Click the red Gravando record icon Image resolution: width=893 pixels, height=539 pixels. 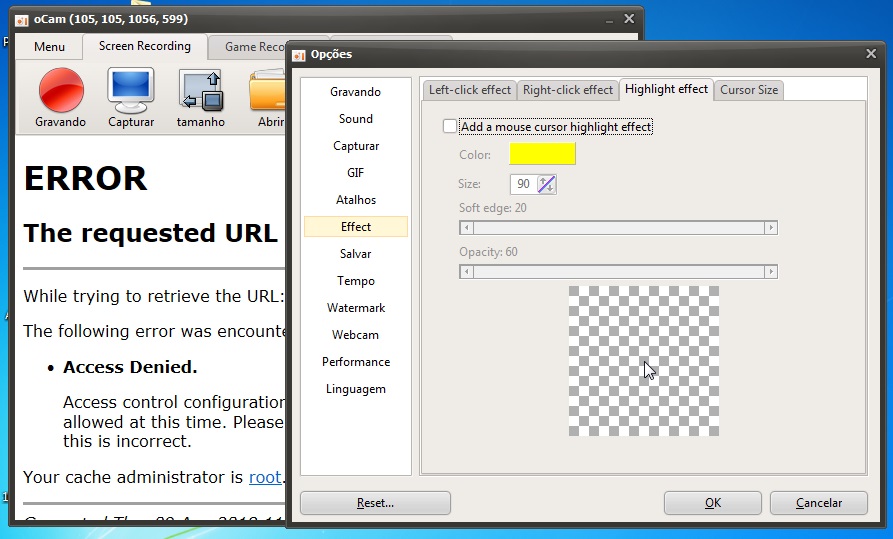(61, 90)
